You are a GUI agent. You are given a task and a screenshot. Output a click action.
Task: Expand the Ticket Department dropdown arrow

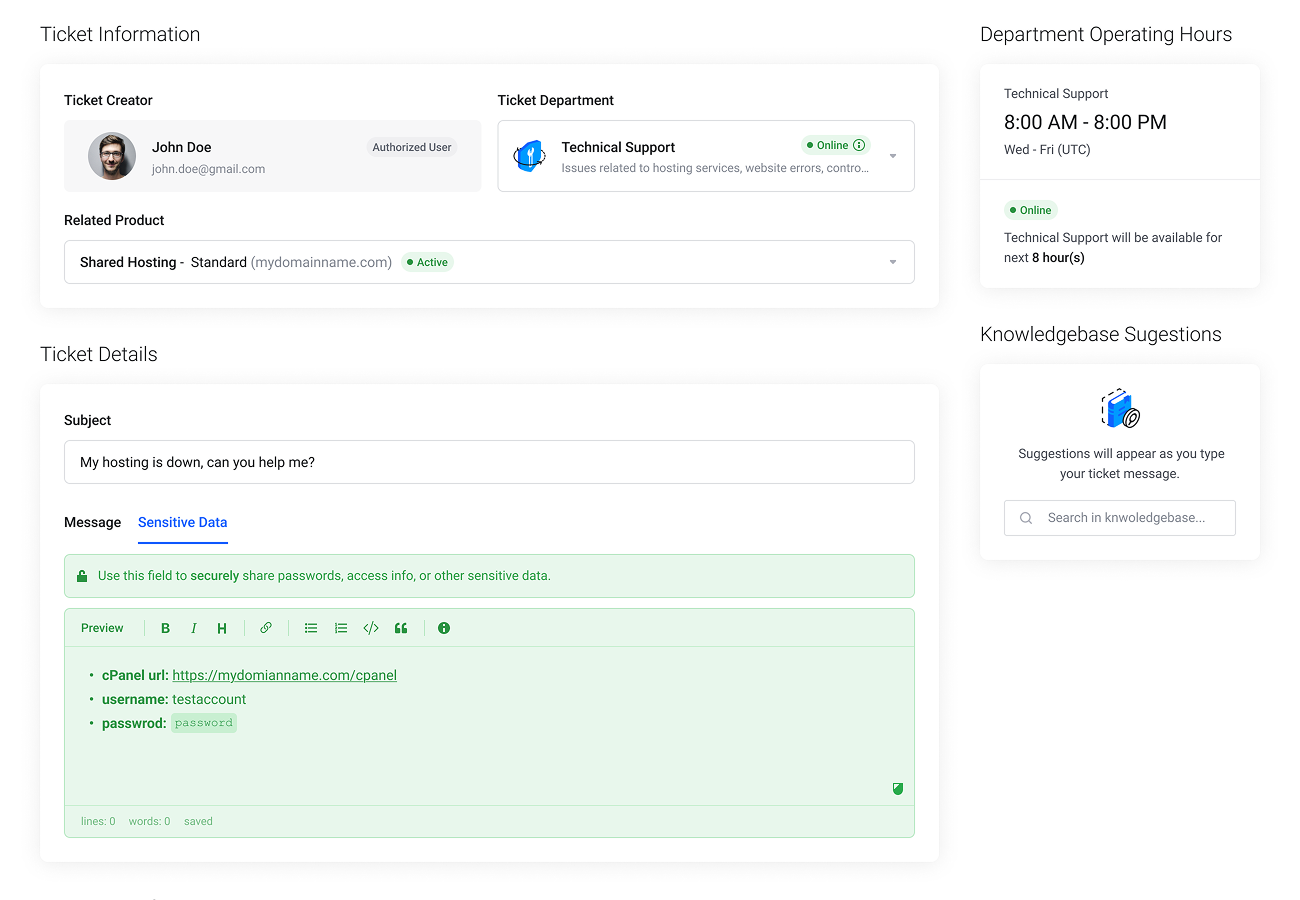click(892, 156)
